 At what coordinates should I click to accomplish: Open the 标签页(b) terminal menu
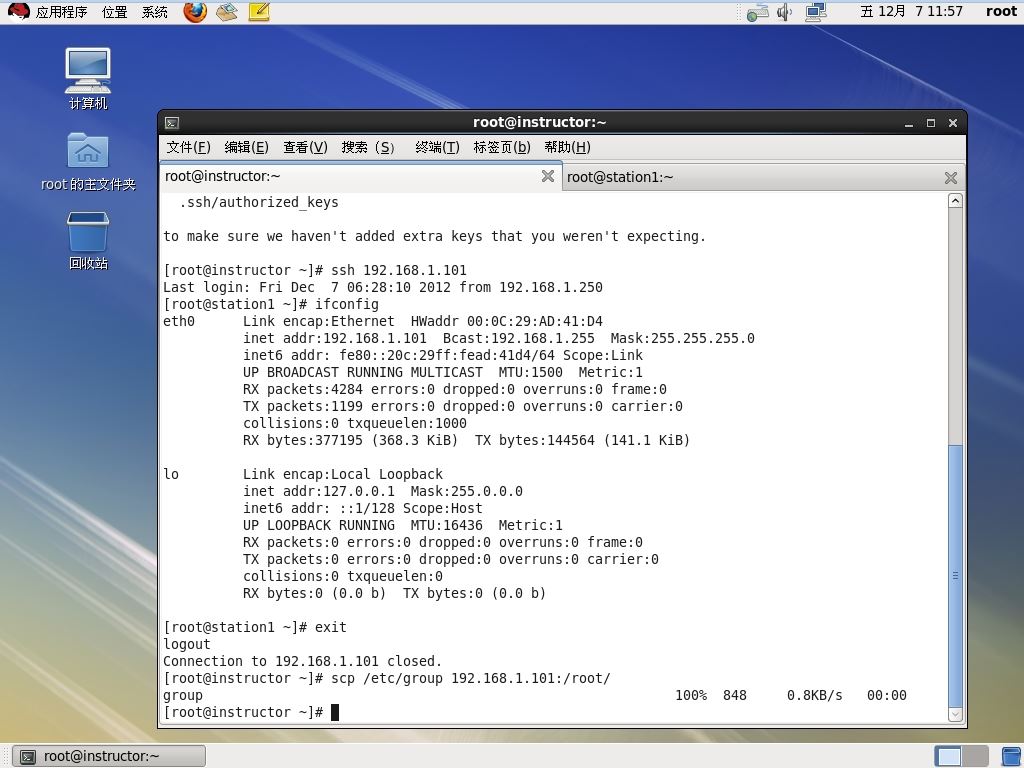point(502,148)
